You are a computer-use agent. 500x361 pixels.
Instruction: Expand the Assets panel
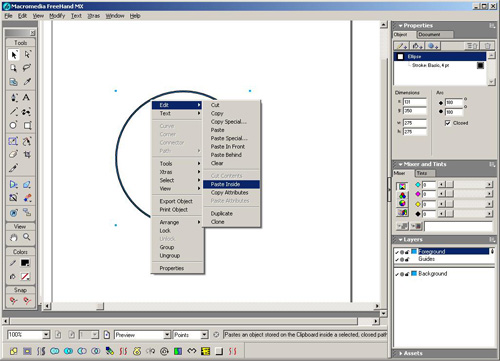pos(401,353)
